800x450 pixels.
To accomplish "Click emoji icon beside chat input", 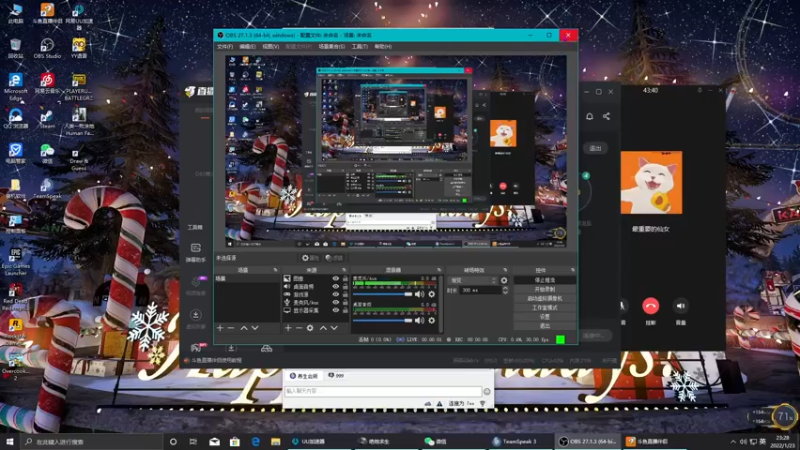I will (x=487, y=391).
